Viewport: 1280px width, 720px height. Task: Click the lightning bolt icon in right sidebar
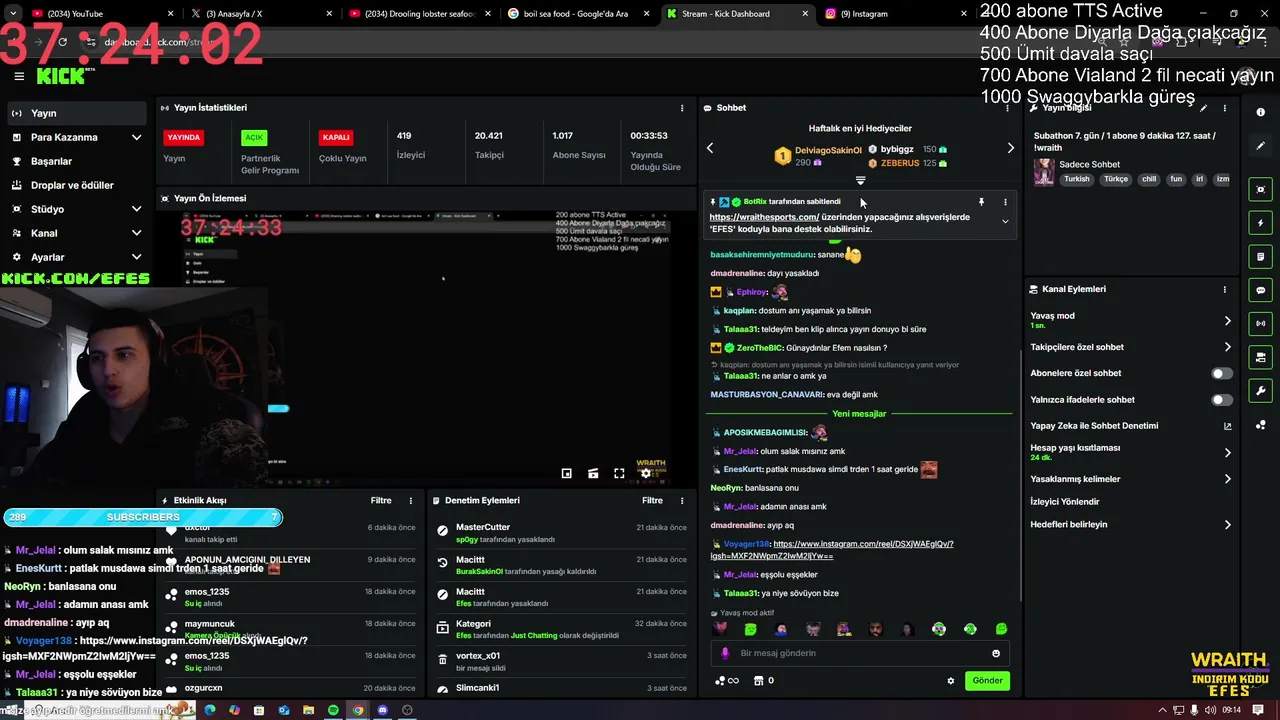[x=1261, y=223]
